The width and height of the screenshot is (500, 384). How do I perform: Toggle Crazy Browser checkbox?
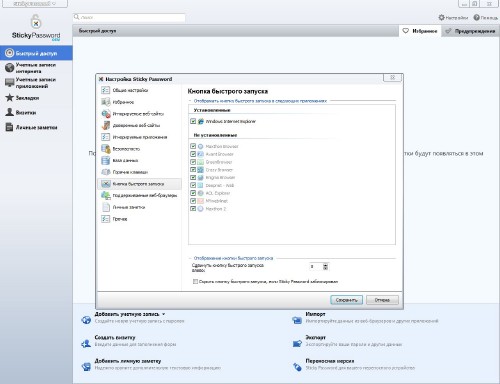(193, 170)
